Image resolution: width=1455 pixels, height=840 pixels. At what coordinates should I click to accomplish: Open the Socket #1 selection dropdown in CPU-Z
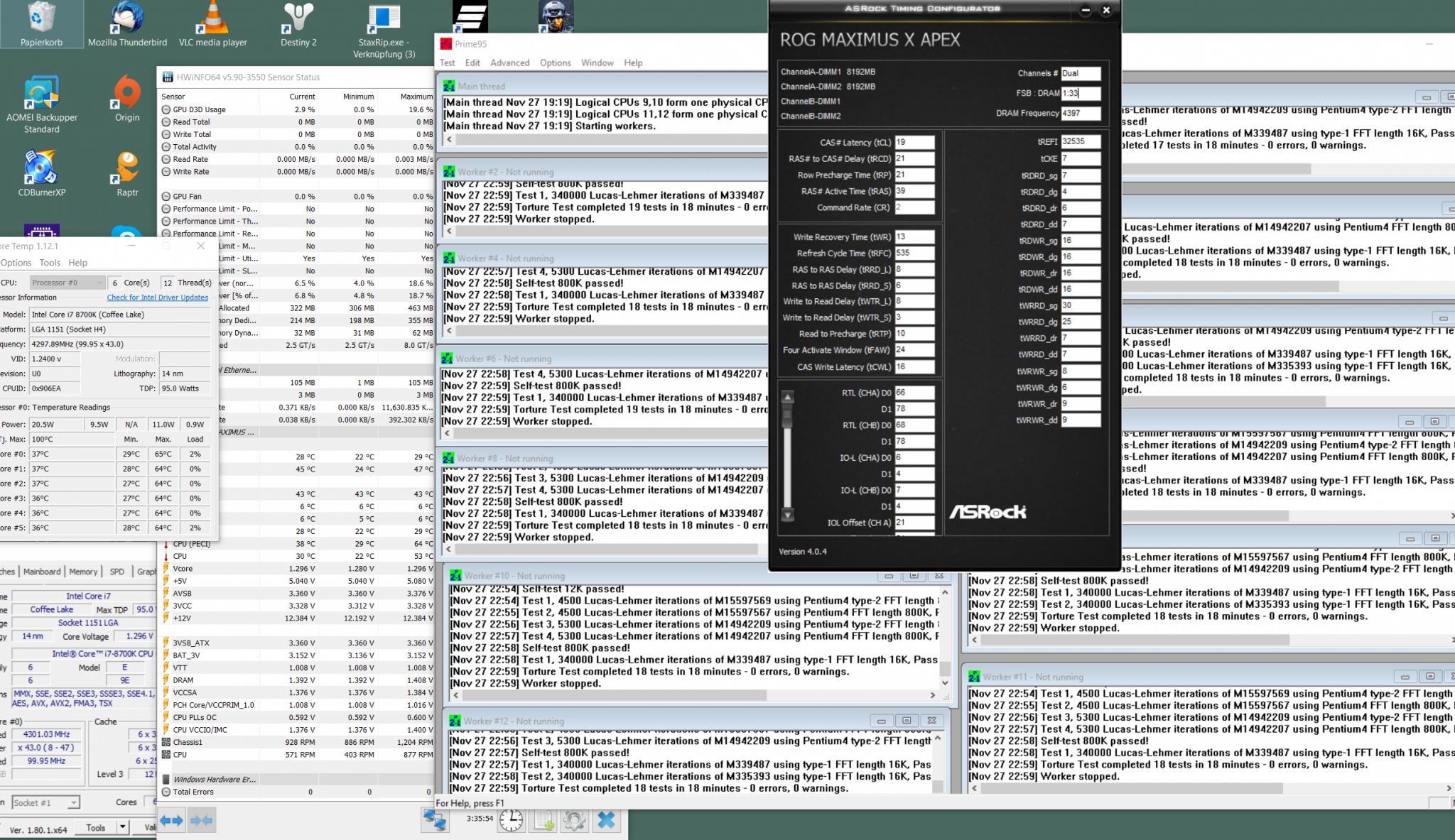[x=45, y=802]
